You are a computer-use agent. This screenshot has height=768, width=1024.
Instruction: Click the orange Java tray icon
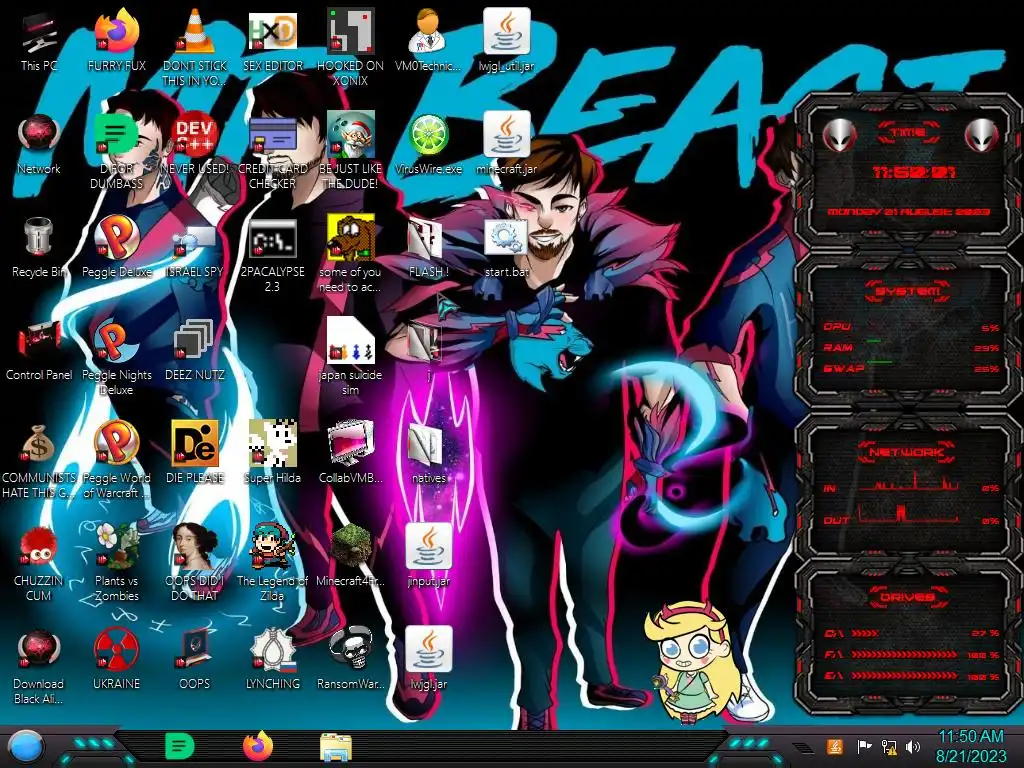coord(835,746)
